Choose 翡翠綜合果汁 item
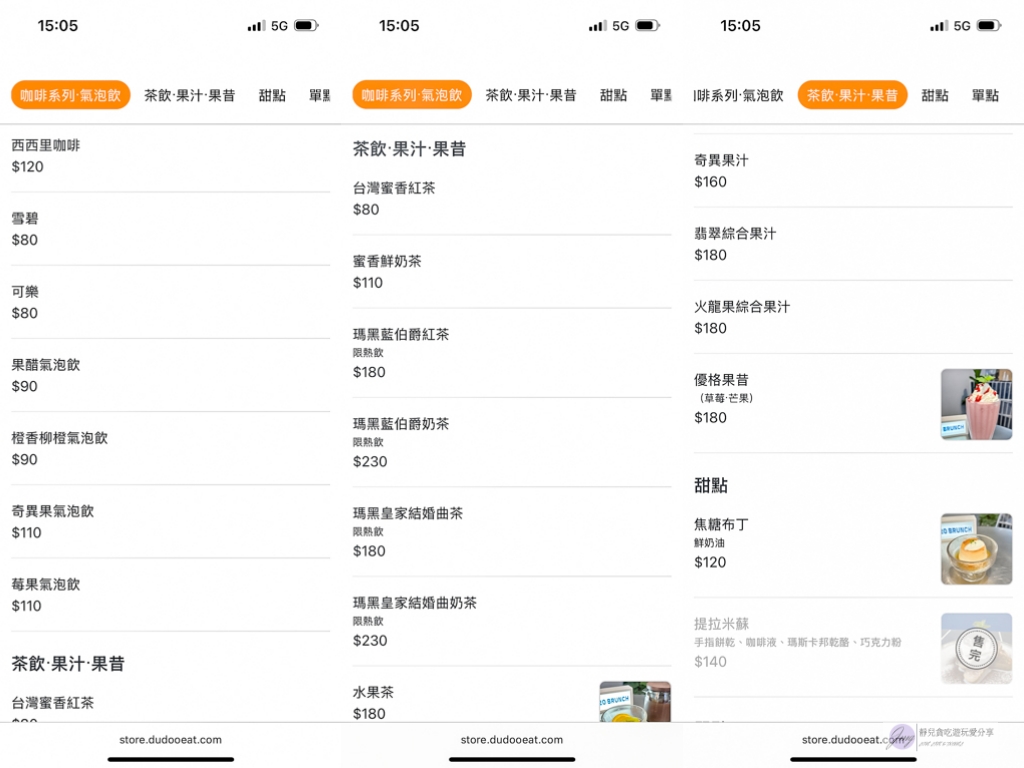Viewport: 1024px width, 768px height. [853, 244]
